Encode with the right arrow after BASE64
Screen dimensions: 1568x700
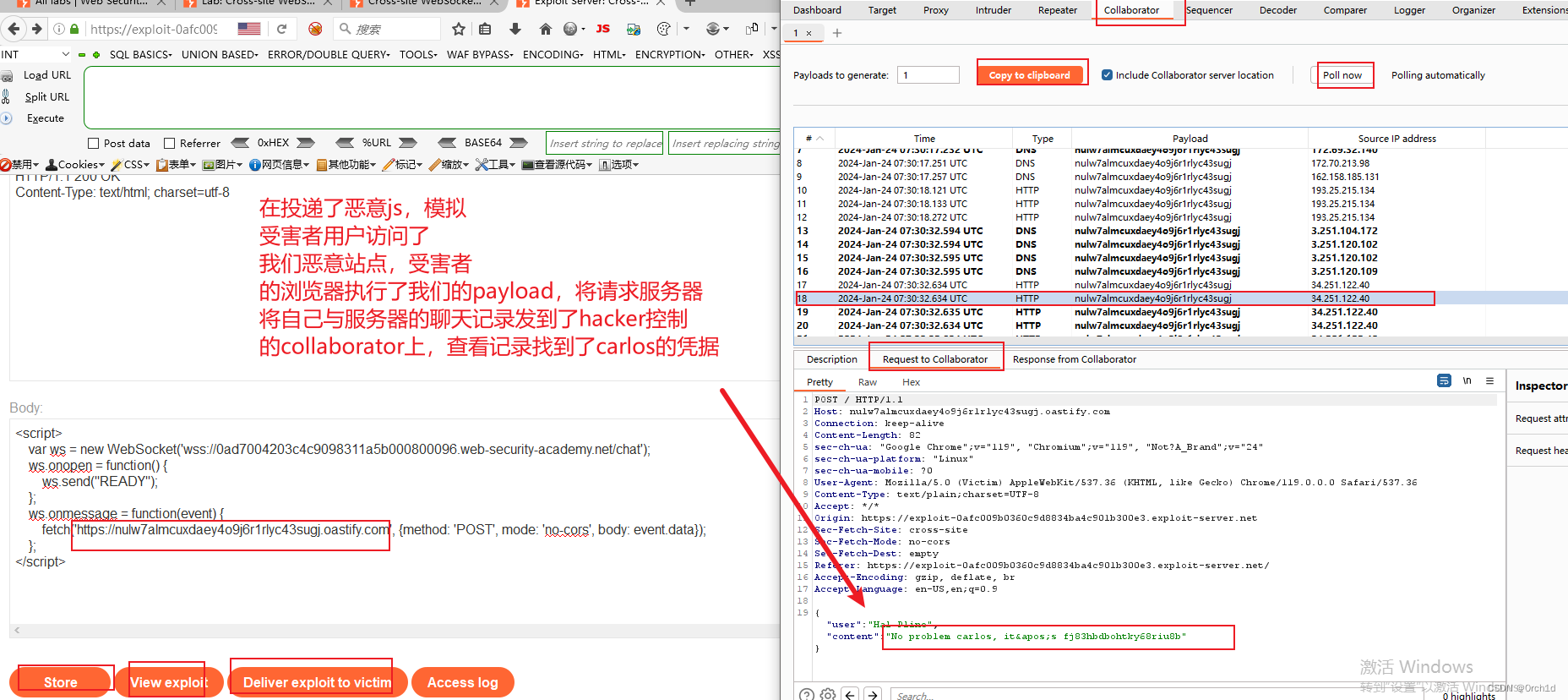[519, 143]
